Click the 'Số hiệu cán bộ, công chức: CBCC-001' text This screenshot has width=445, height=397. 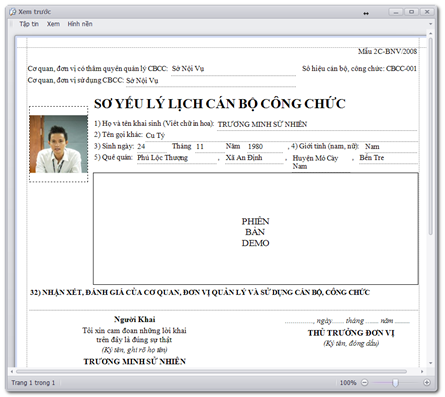(359, 69)
